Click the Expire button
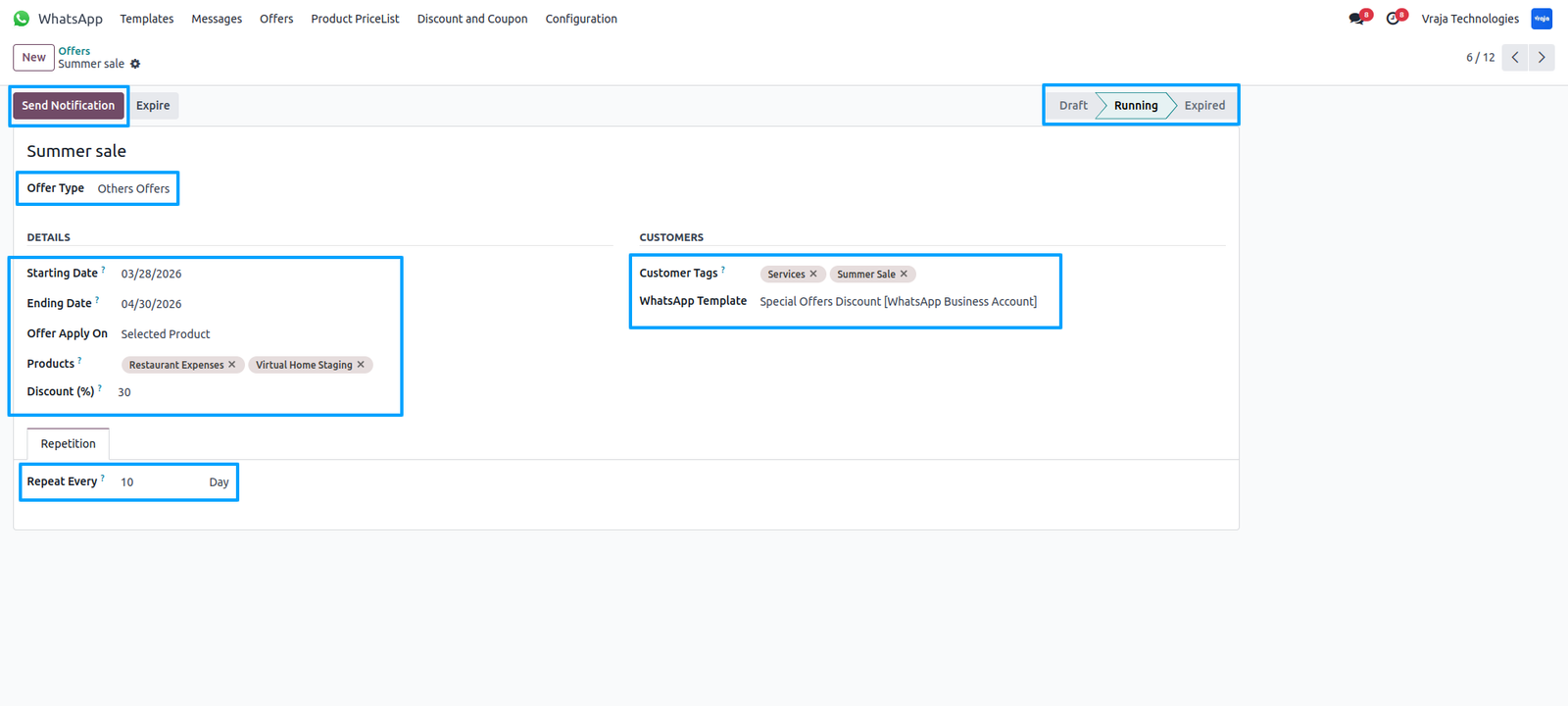Viewport: 1568px width, 706px height. click(x=153, y=106)
